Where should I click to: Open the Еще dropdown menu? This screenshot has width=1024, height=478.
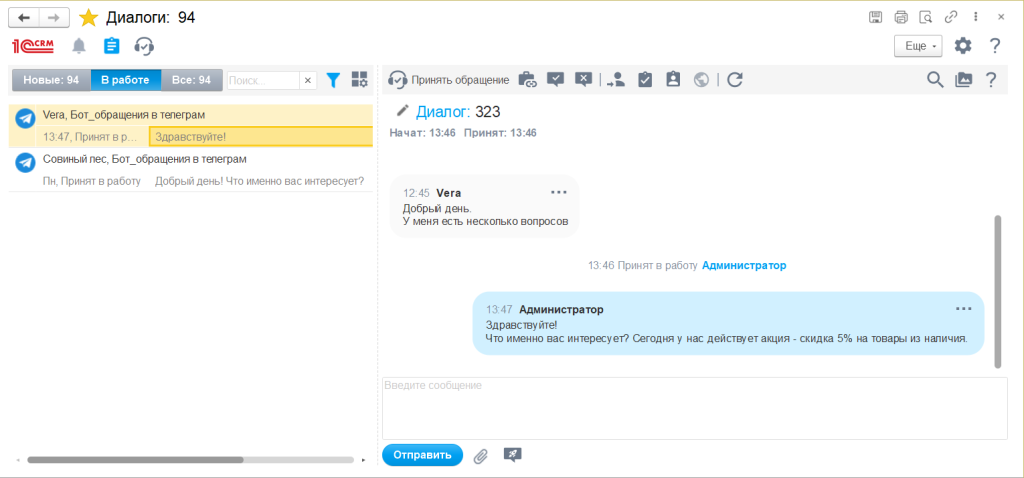917,46
